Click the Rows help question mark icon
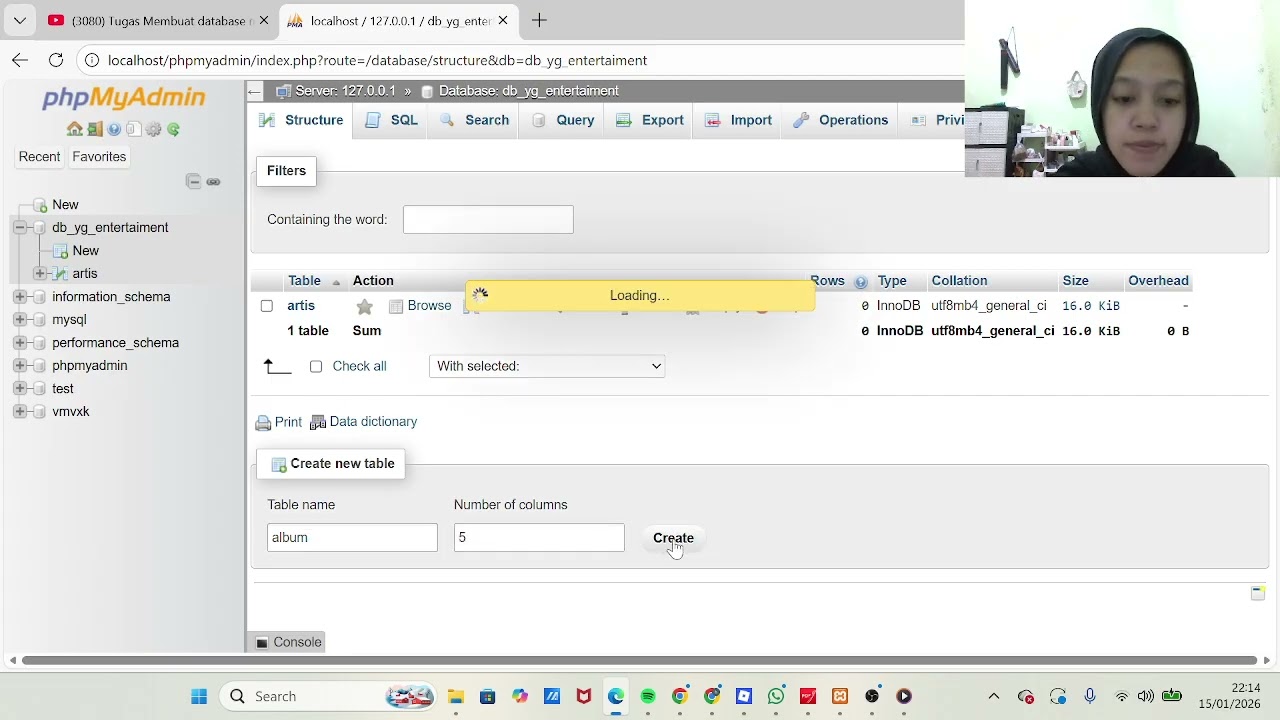The width and height of the screenshot is (1280, 720). [x=860, y=282]
